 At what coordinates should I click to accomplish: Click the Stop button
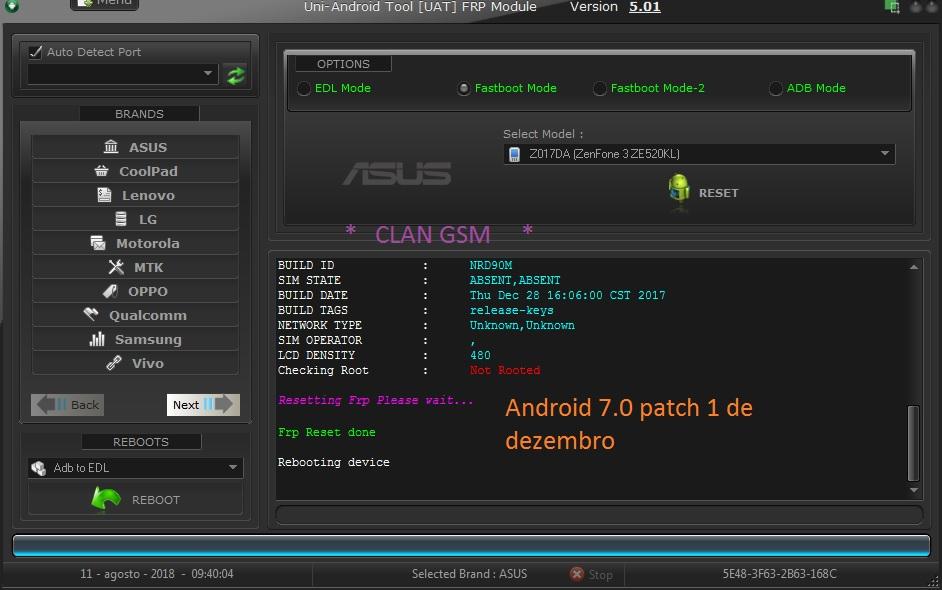592,574
